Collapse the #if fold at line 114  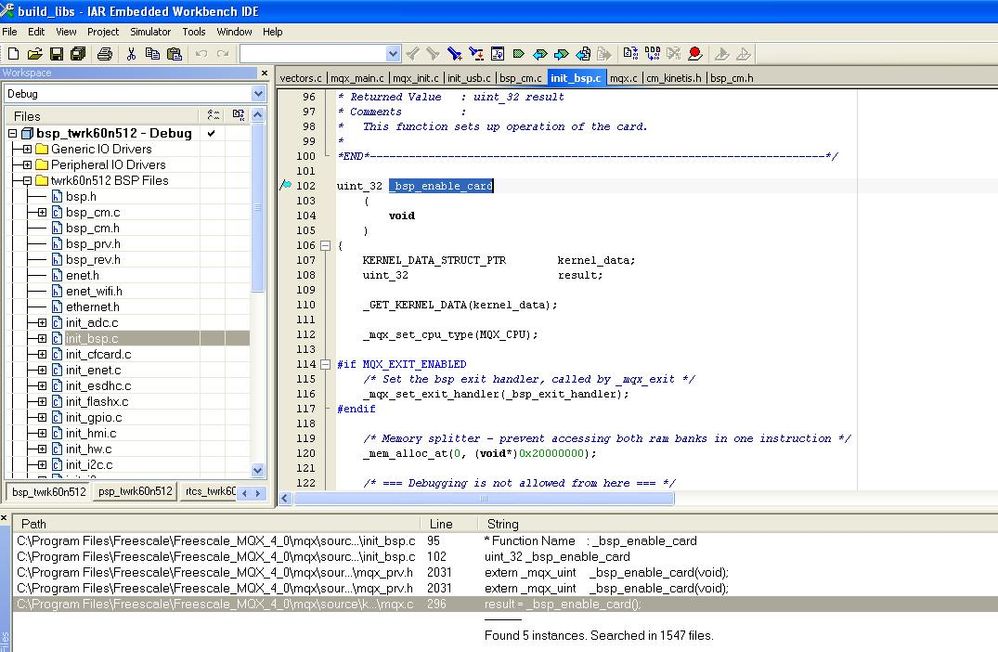tap(325, 364)
